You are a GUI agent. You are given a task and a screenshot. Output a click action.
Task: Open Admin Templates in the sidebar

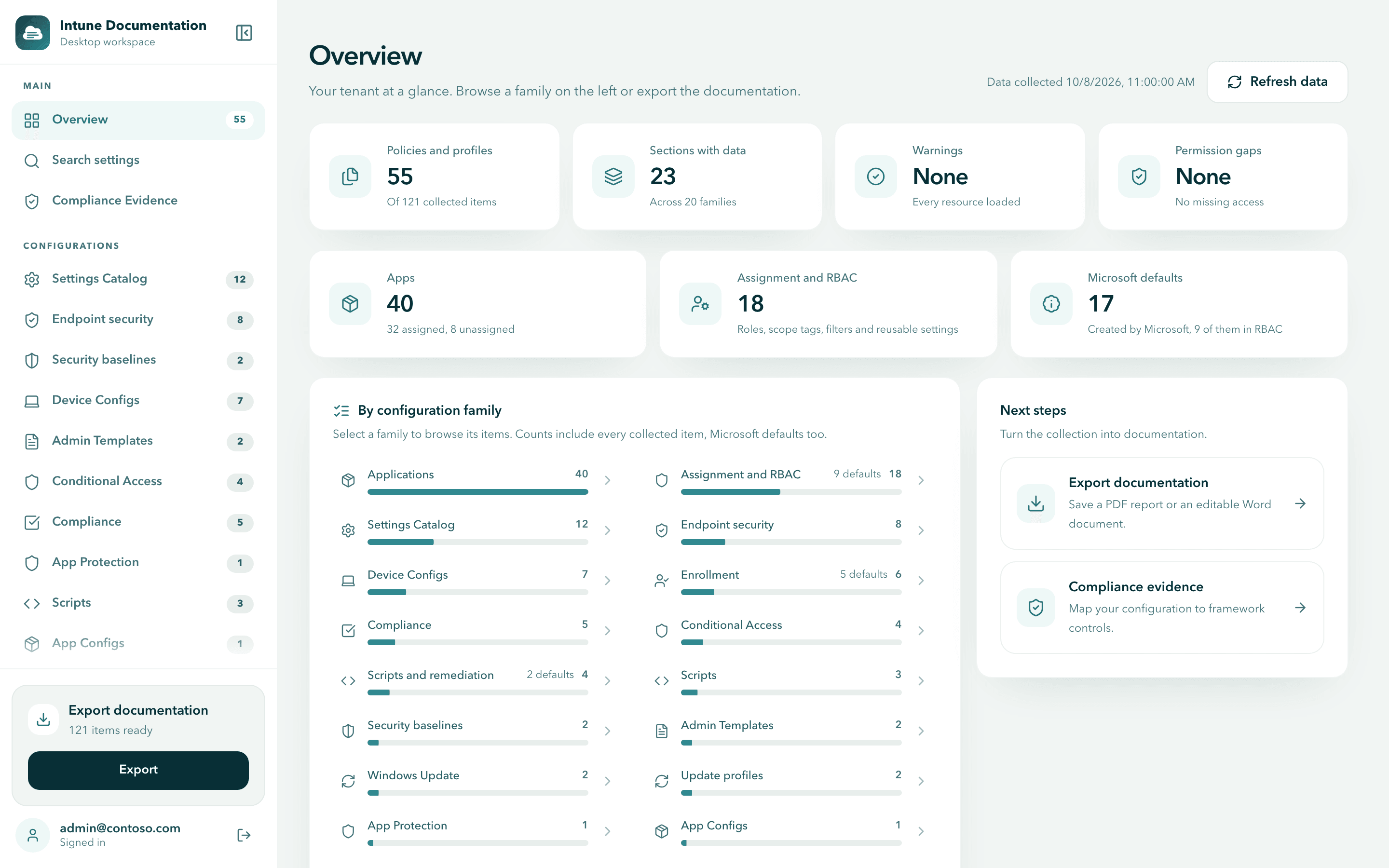[138, 441]
